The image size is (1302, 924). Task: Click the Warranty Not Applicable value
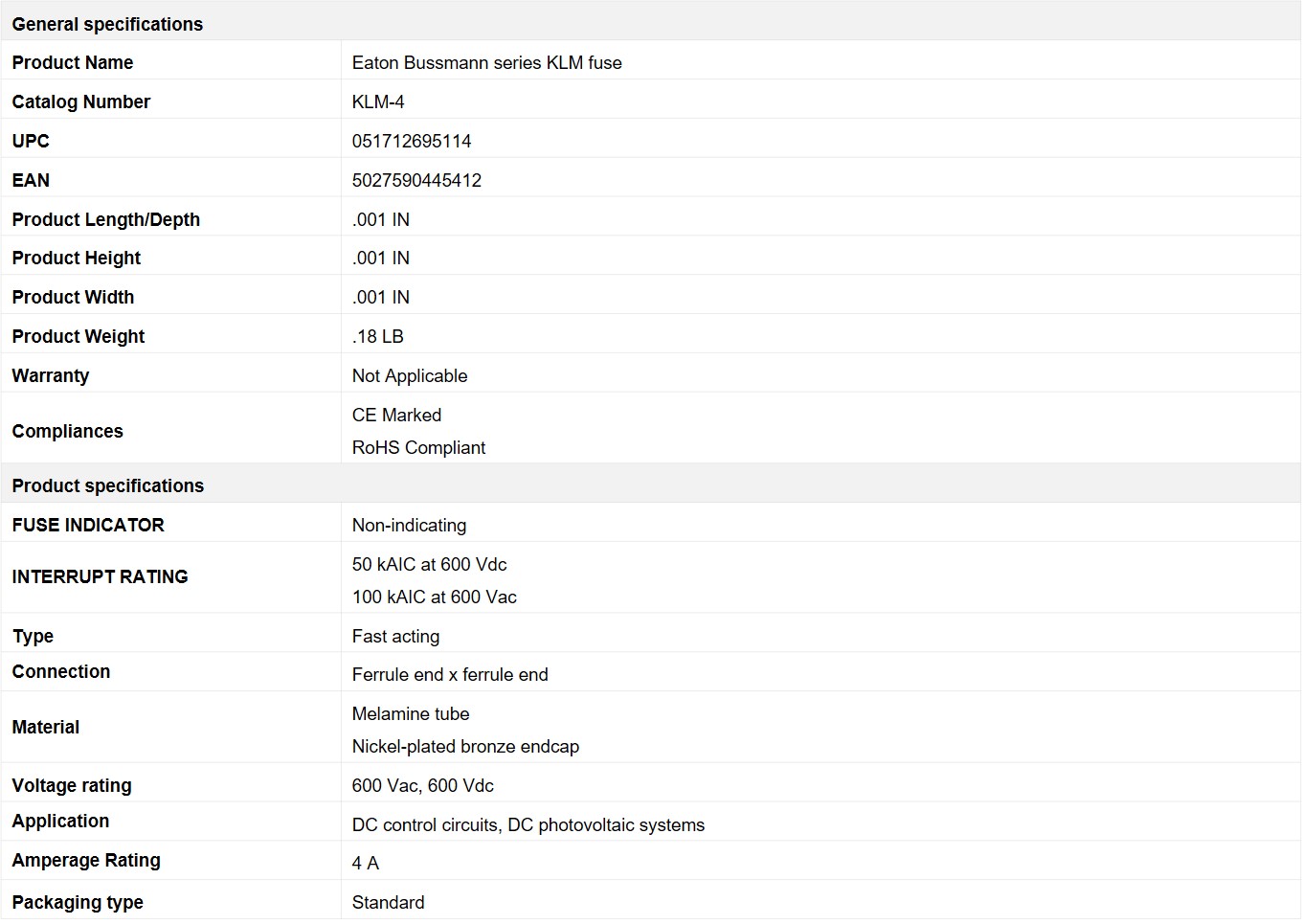[x=410, y=375]
